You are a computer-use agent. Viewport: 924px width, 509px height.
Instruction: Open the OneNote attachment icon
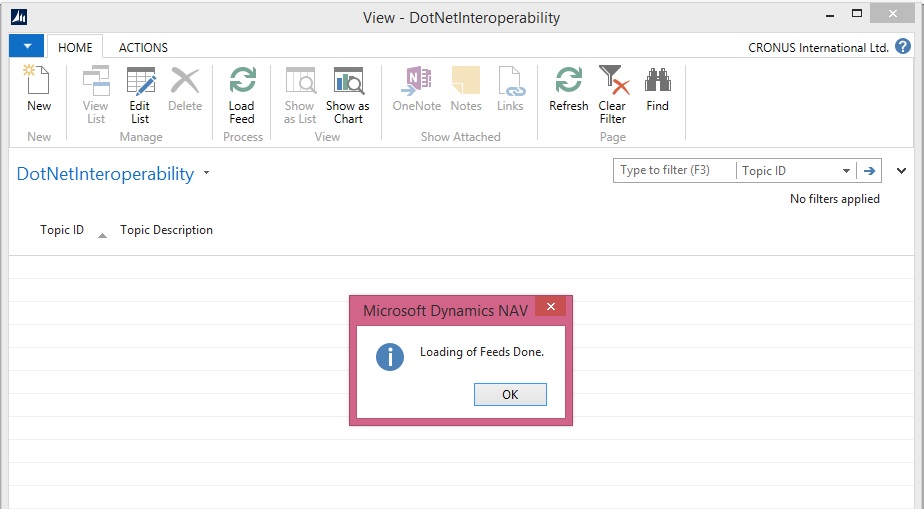point(416,80)
